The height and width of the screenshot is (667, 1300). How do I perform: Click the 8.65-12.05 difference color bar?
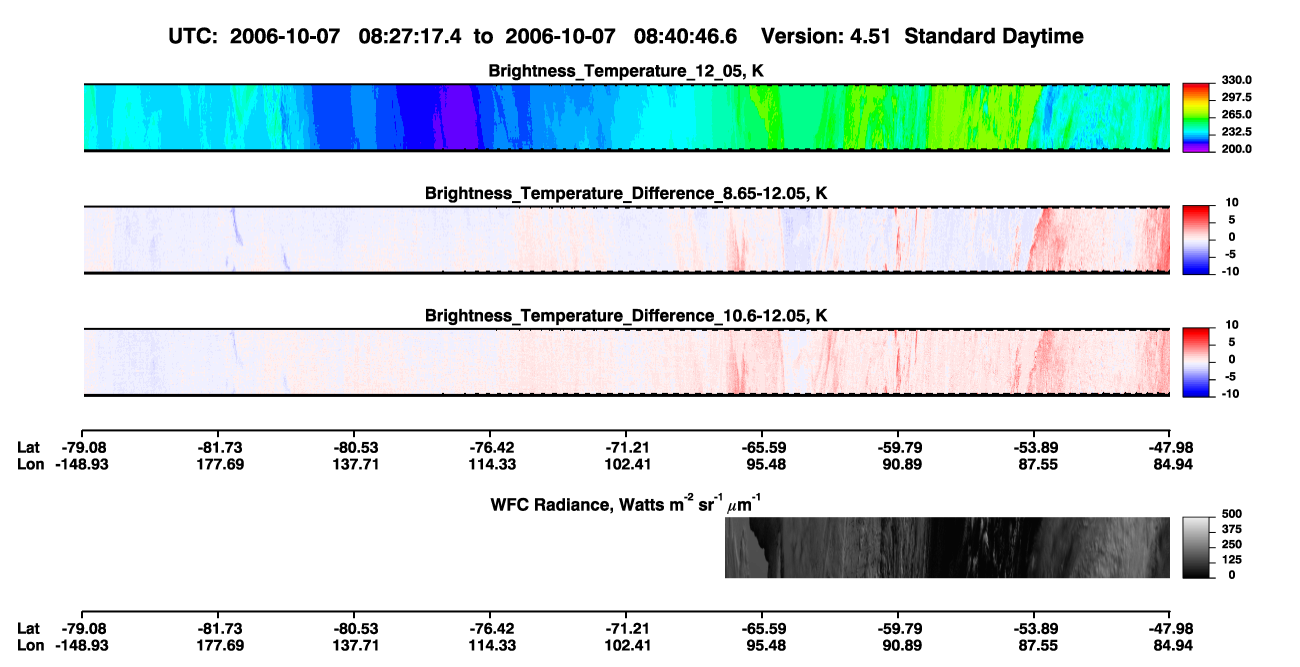coord(1196,239)
